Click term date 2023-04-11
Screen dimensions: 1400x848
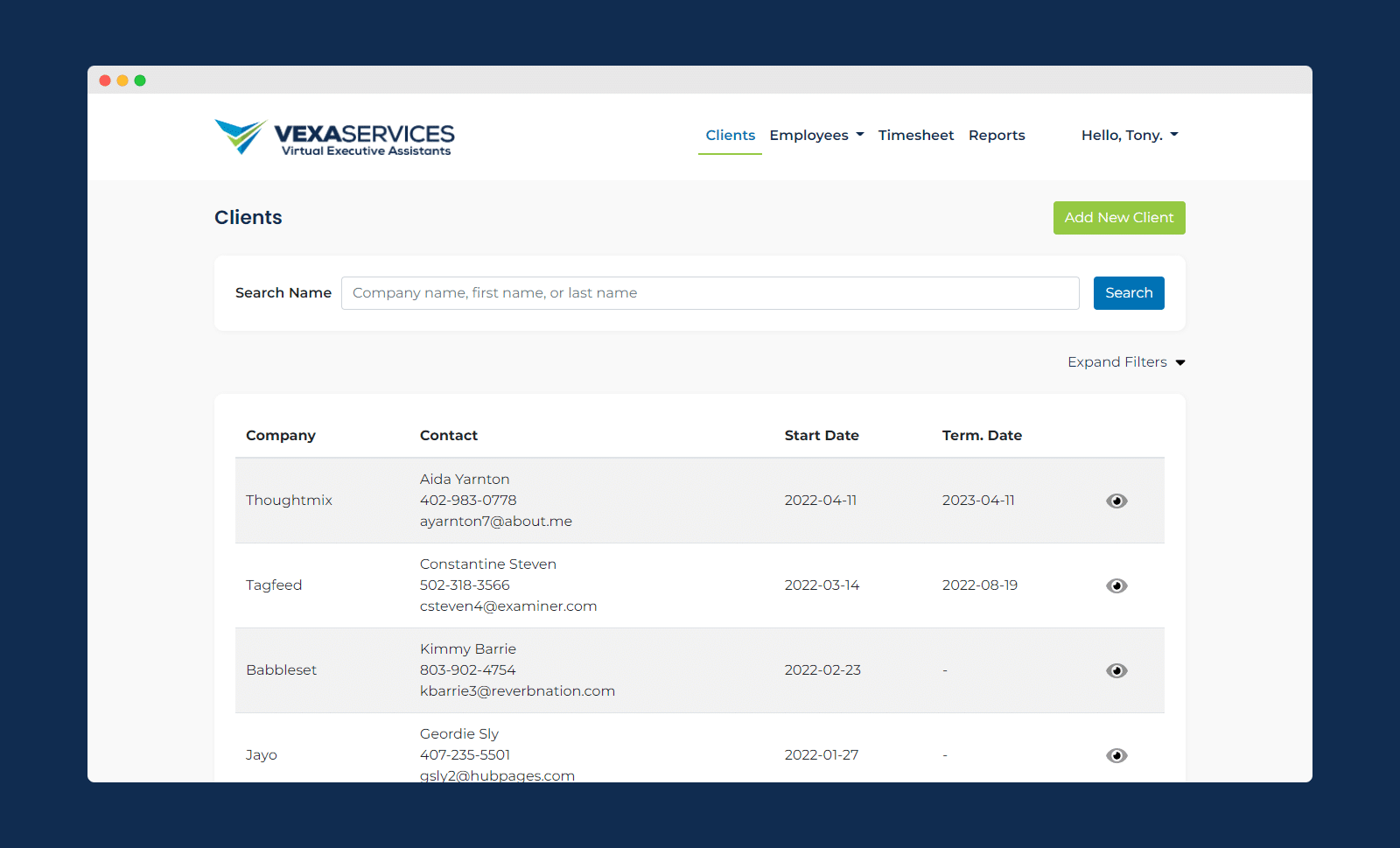pos(978,501)
